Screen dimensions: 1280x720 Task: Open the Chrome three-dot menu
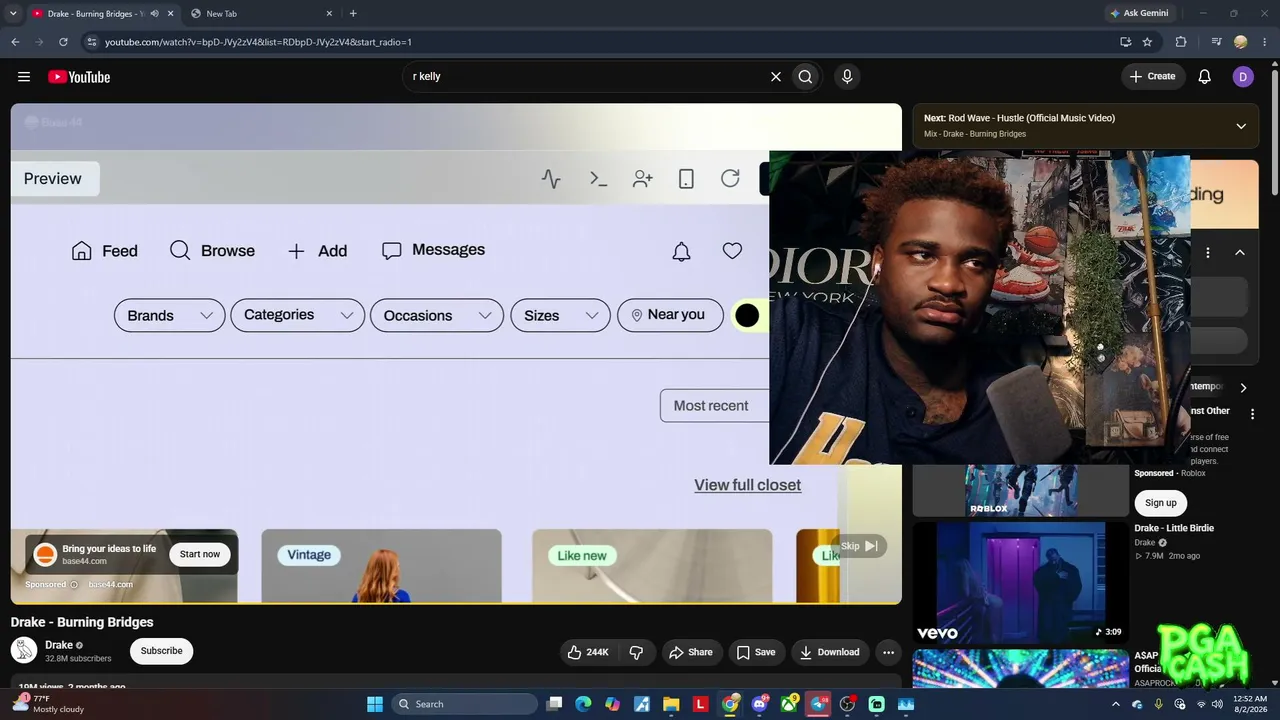(1264, 42)
